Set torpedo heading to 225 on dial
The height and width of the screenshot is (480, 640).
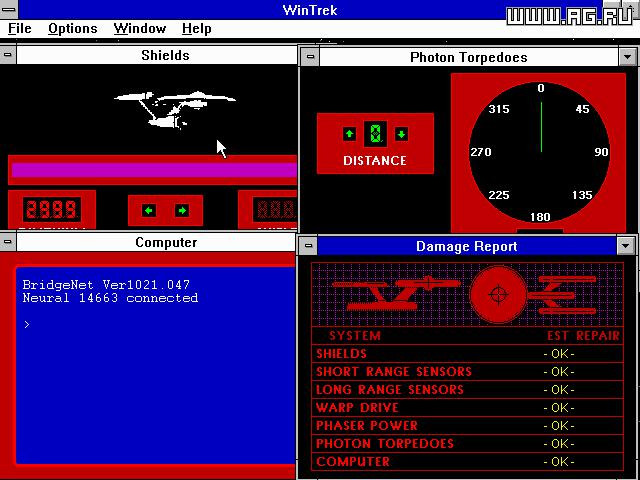click(x=499, y=195)
